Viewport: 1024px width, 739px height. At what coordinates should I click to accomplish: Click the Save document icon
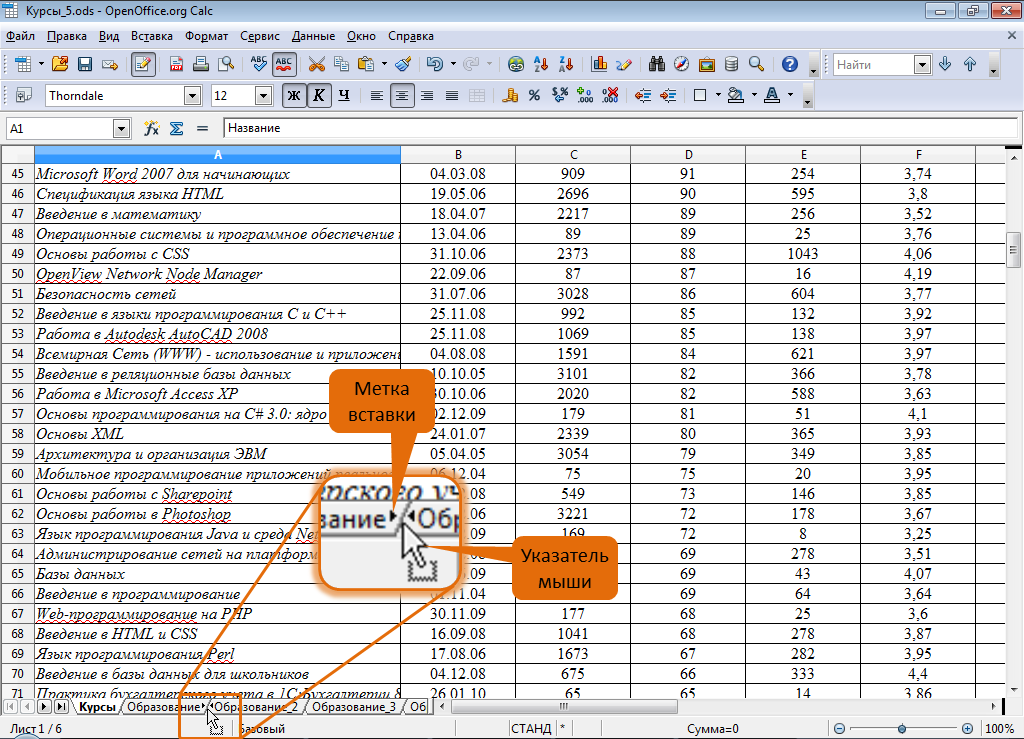(85, 65)
